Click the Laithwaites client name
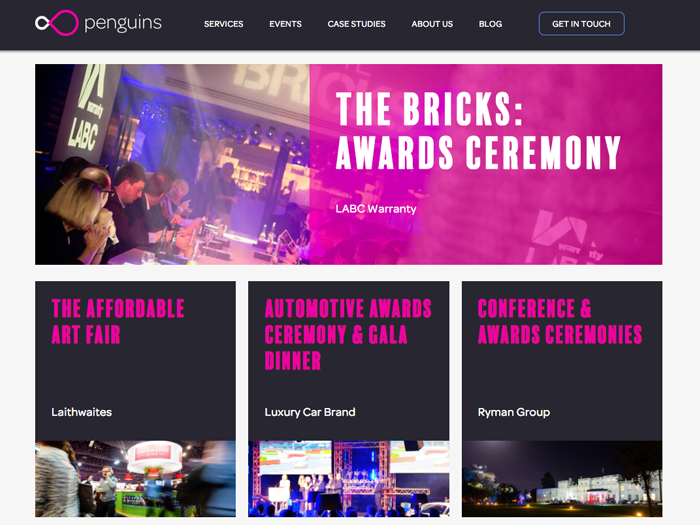700x525 pixels. pyautogui.click(x=82, y=412)
